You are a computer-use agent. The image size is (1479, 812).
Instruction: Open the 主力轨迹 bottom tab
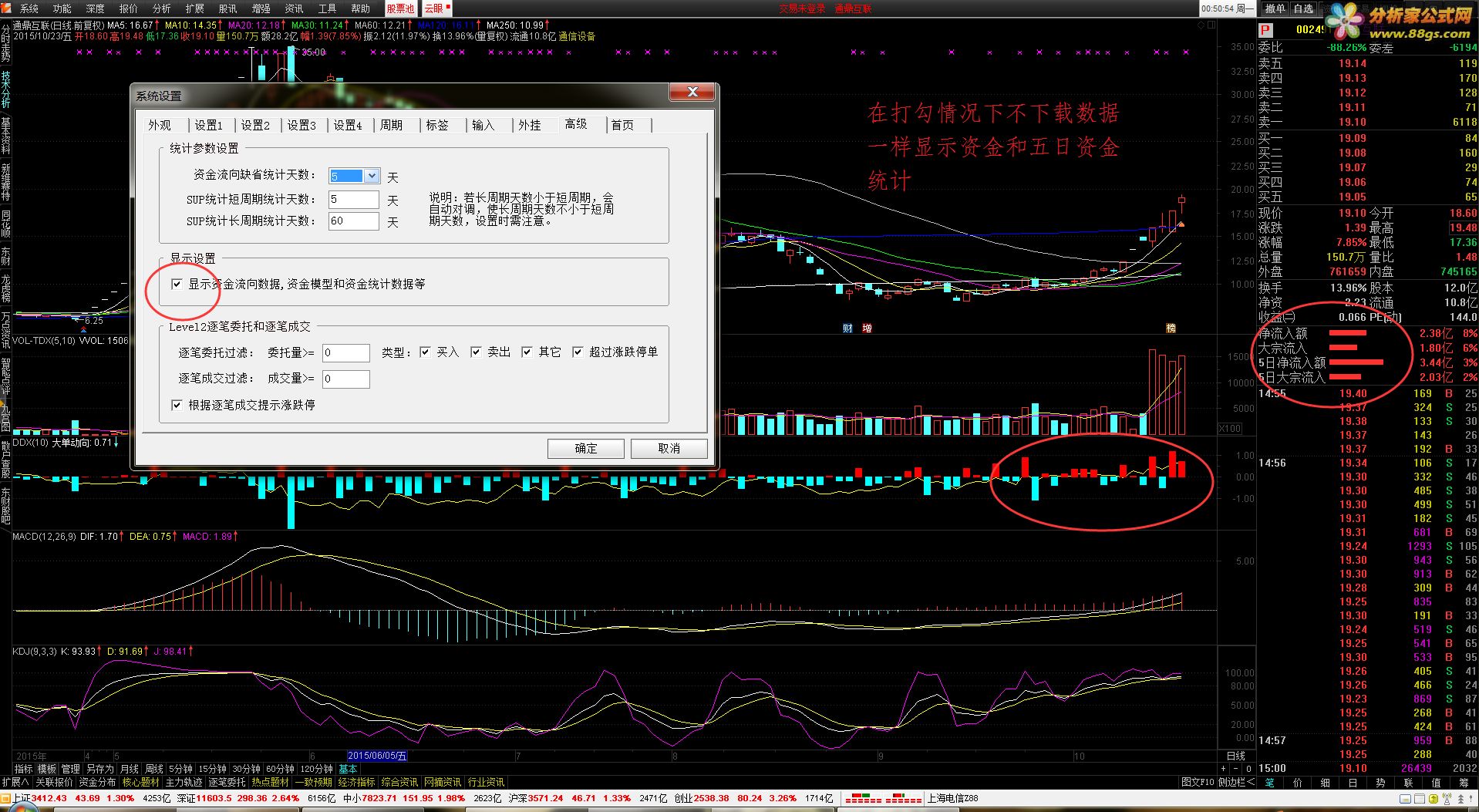pyautogui.click(x=184, y=782)
